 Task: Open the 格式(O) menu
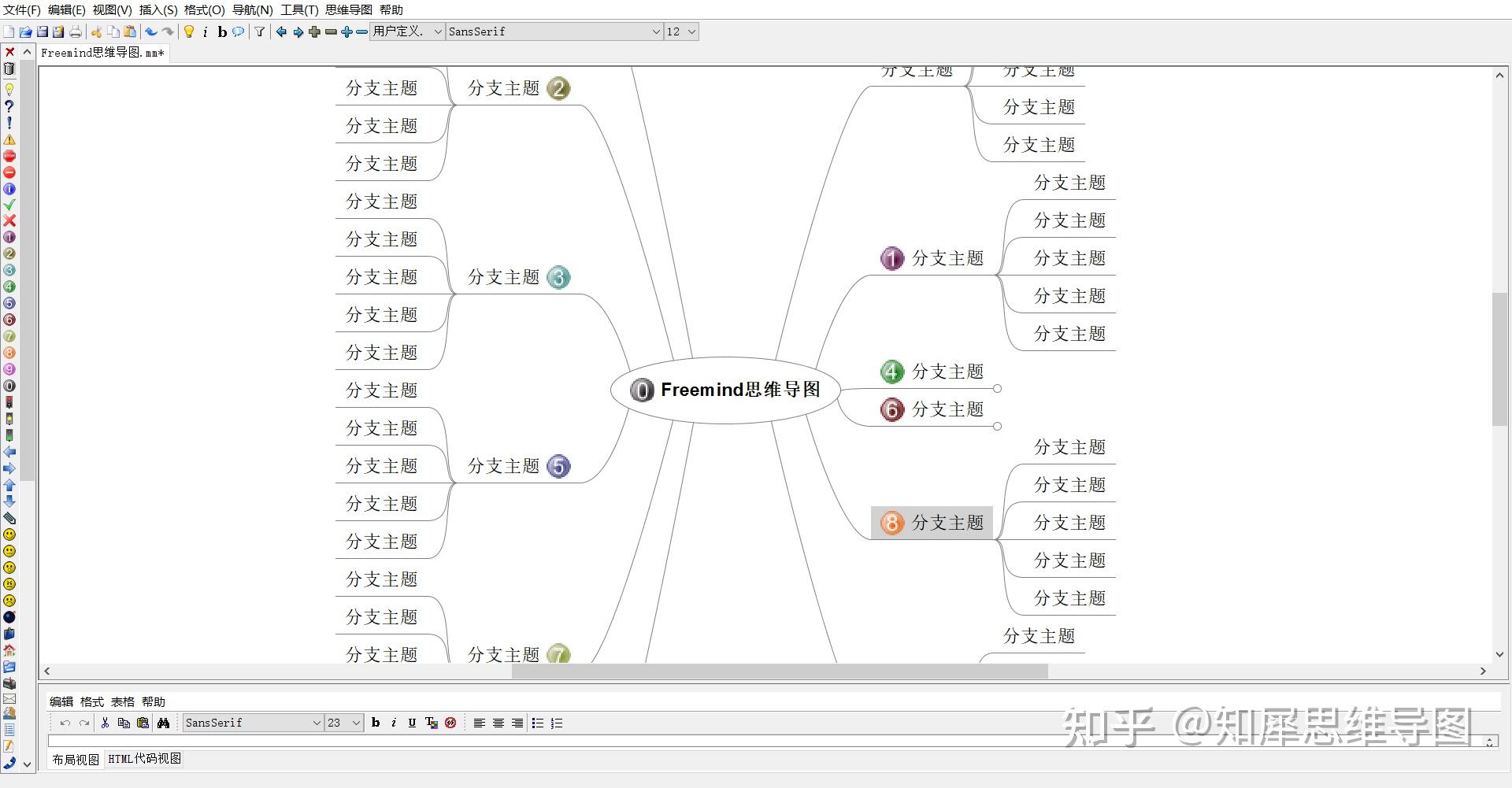coord(205,10)
